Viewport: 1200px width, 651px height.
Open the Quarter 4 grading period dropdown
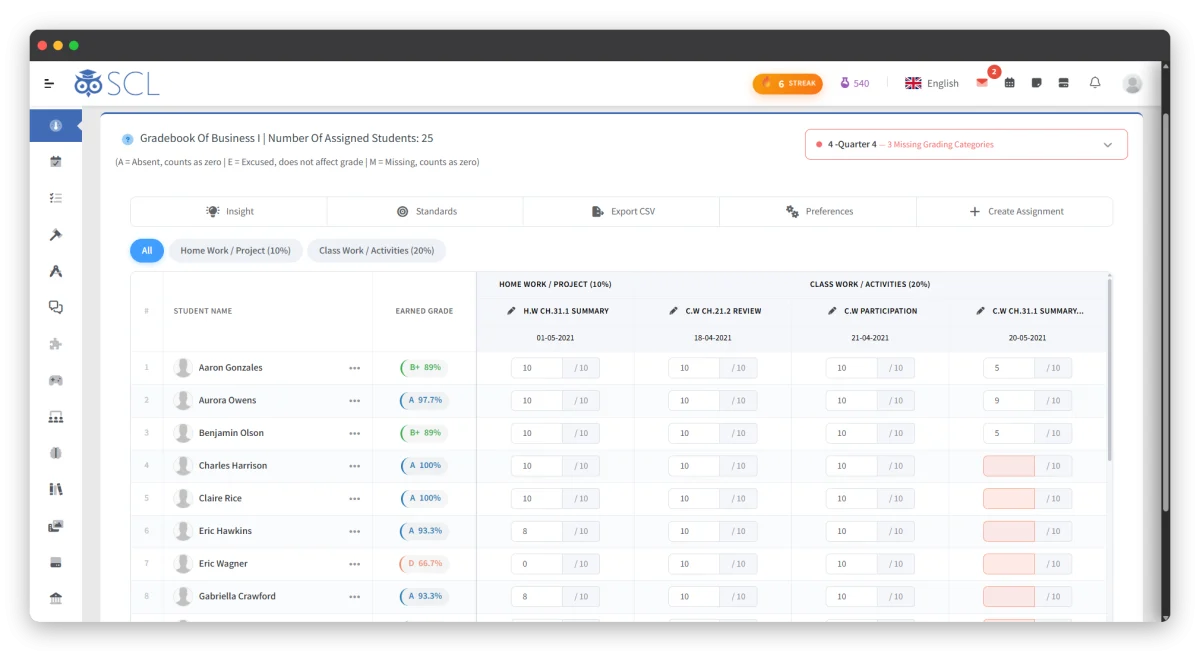[966, 144]
